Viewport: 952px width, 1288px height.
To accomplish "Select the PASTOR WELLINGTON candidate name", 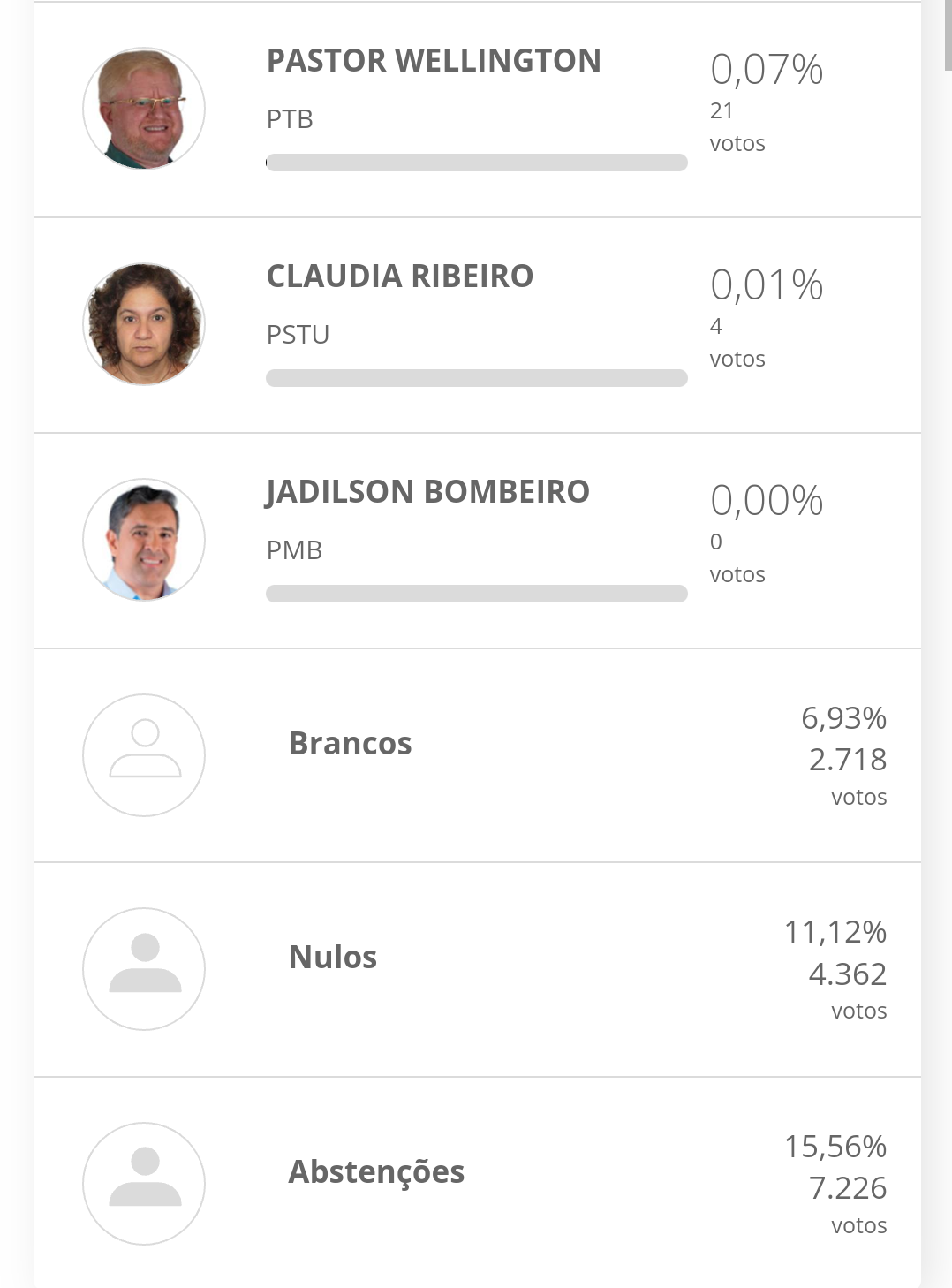I will (x=434, y=61).
